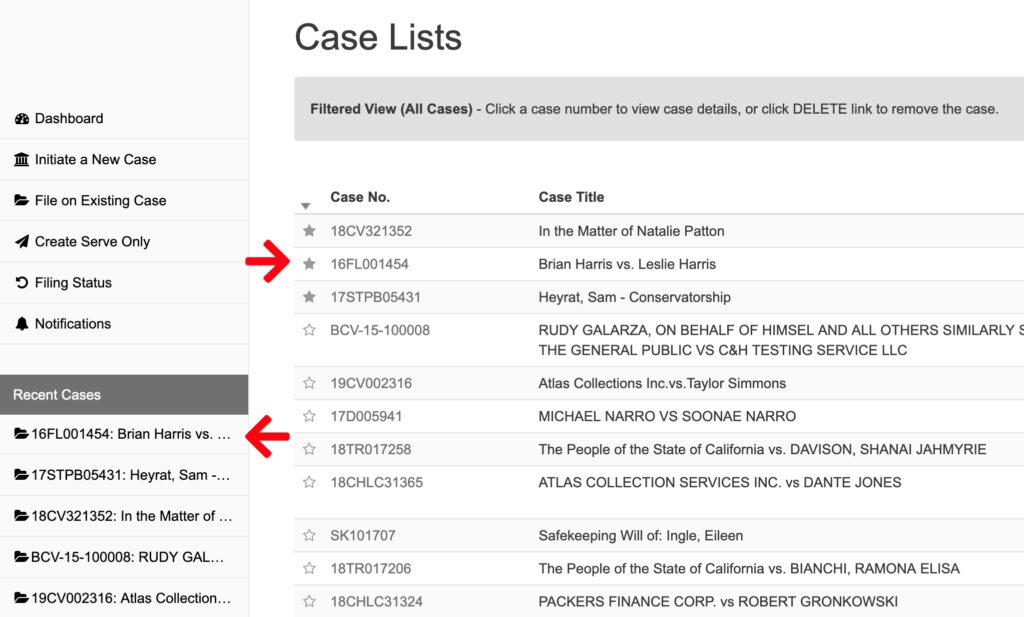
Task: Star the SK101707 Safekeeping Will case
Action: click(x=308, y=535)
